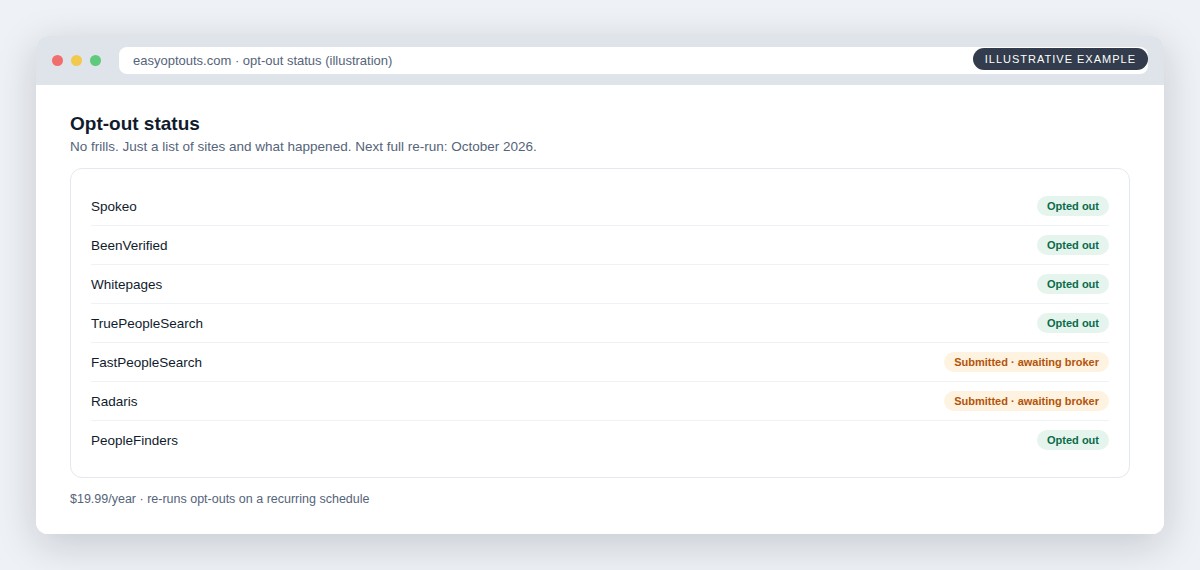Click the Opted out badge for Whitepages

pos(1073,284)
